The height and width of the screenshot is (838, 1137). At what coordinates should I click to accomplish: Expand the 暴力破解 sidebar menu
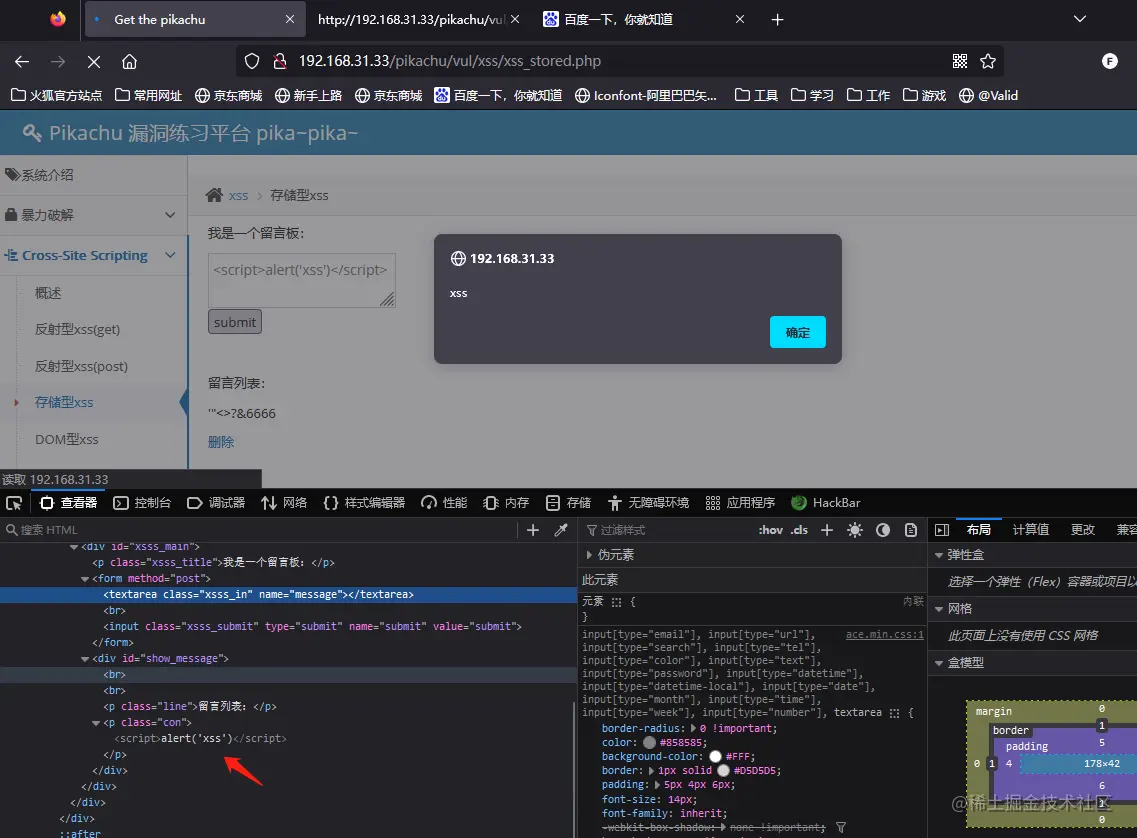point(94,215)
